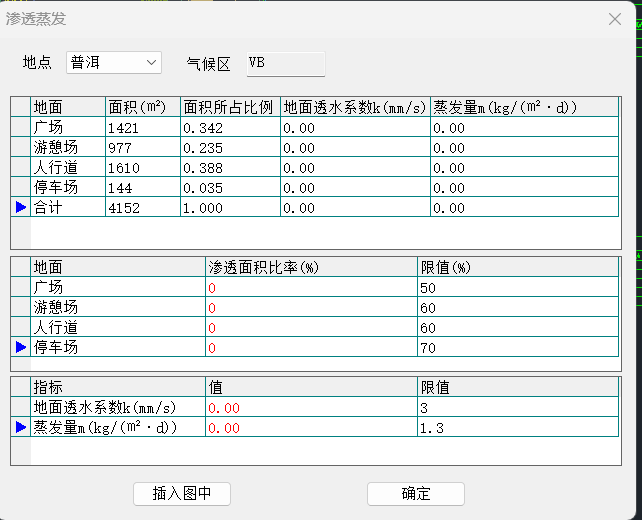Click the blue row marker beside 合计
Image resolution: width=642 pixels, height=520 pixels.
20,207
